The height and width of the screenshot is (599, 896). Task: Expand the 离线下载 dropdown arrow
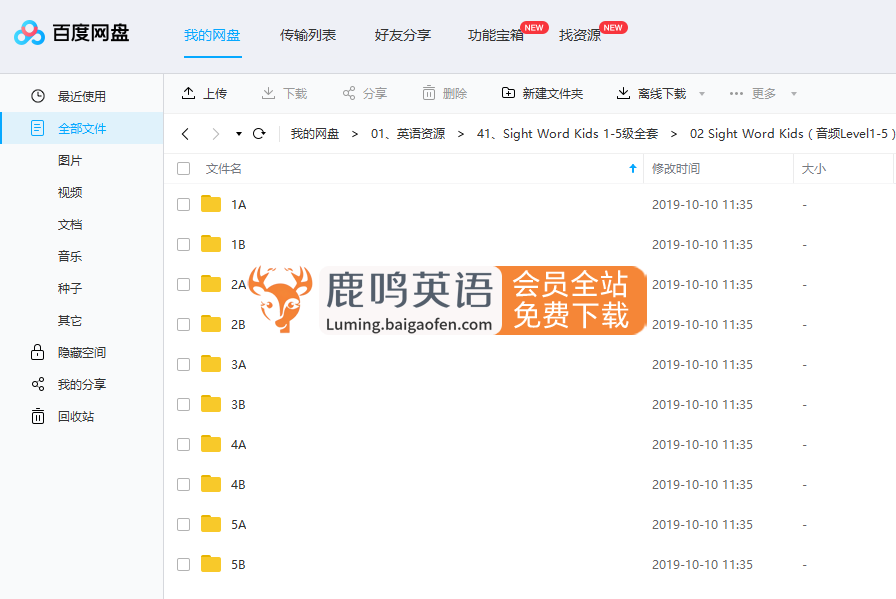[x=702, y=94]
